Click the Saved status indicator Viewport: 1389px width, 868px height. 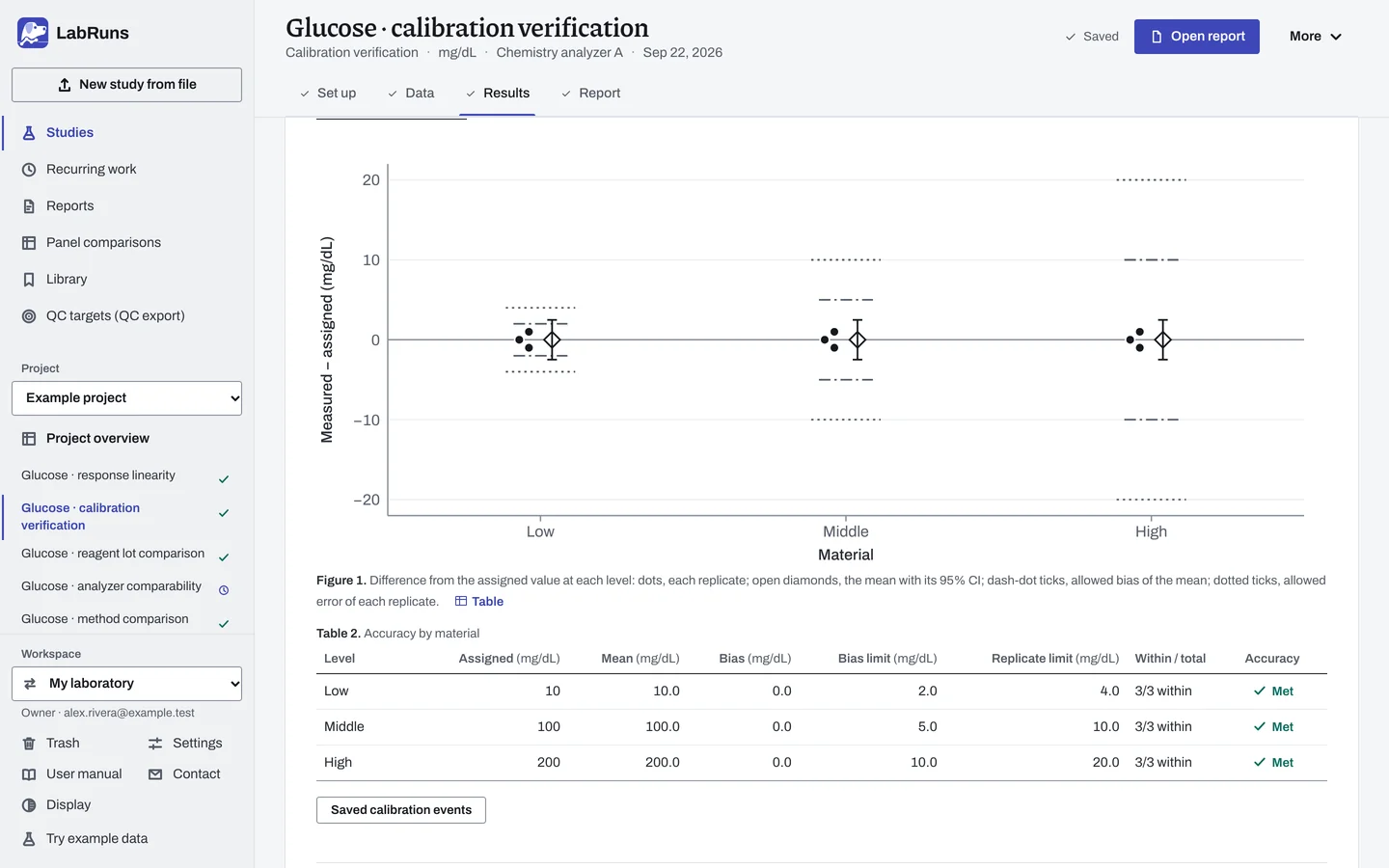1092,37
